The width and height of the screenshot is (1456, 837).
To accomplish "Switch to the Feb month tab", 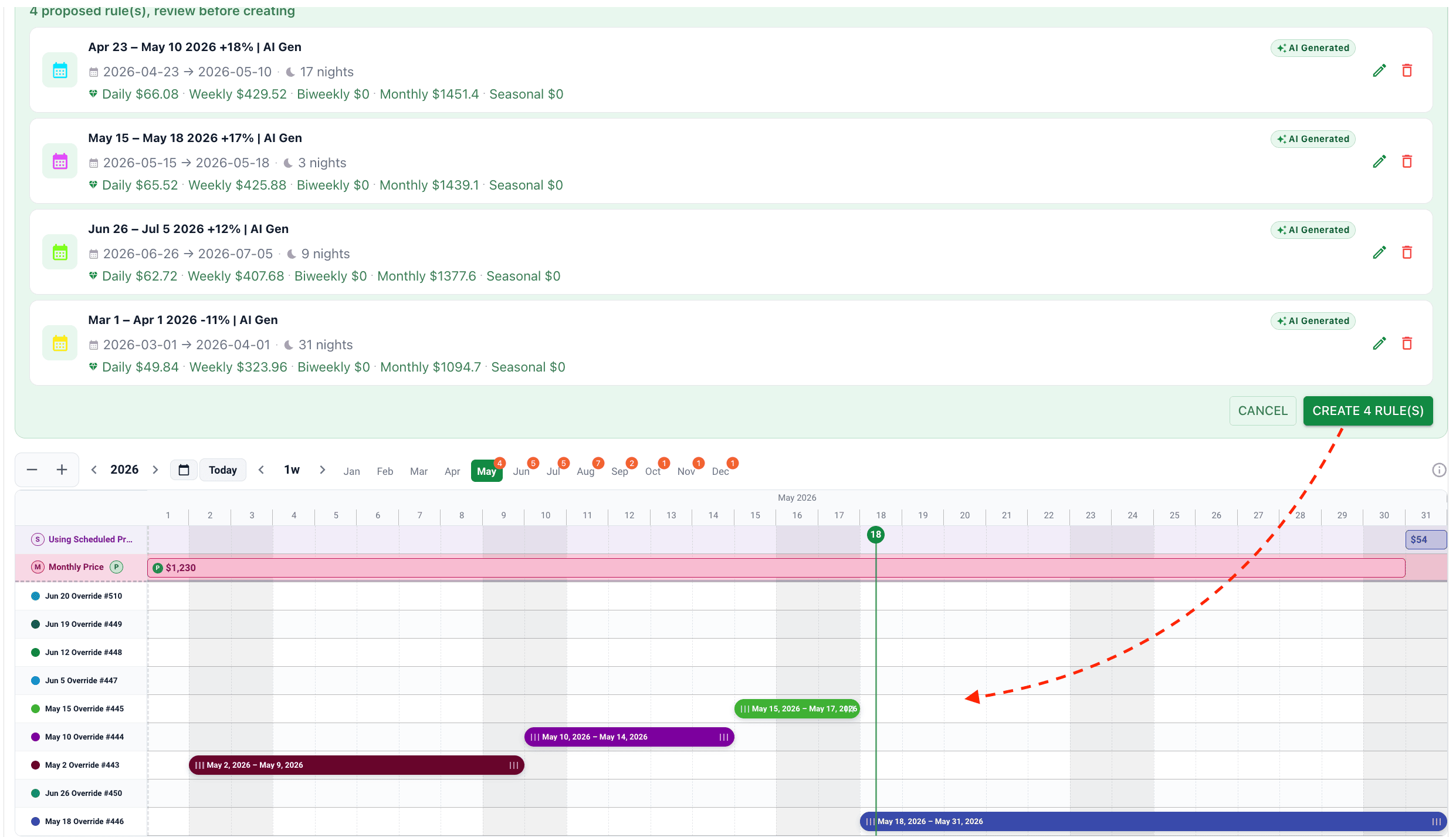I will [385, 471].
